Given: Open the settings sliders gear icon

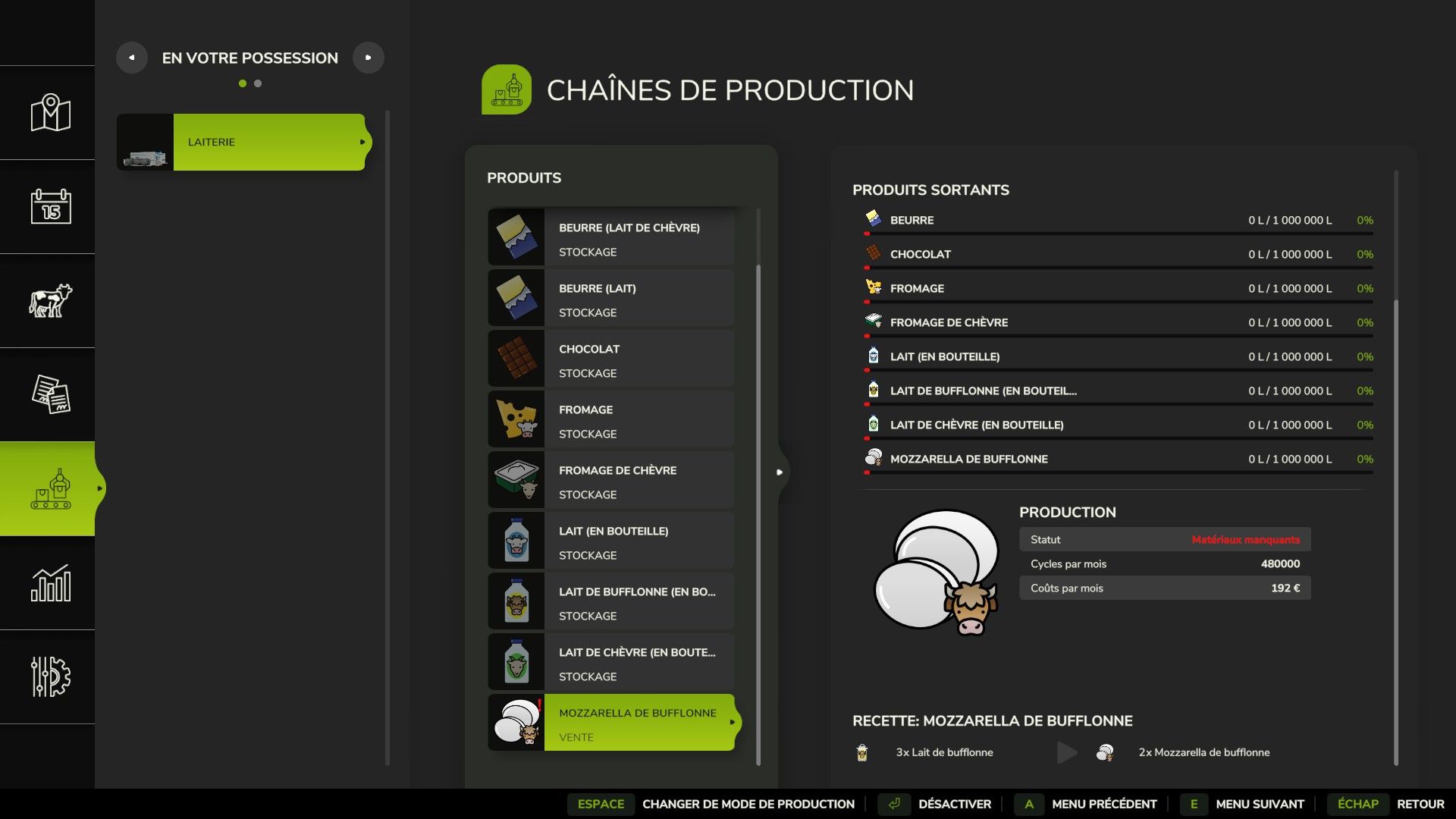Looking at the screenshot, I should tap(50, 676).
